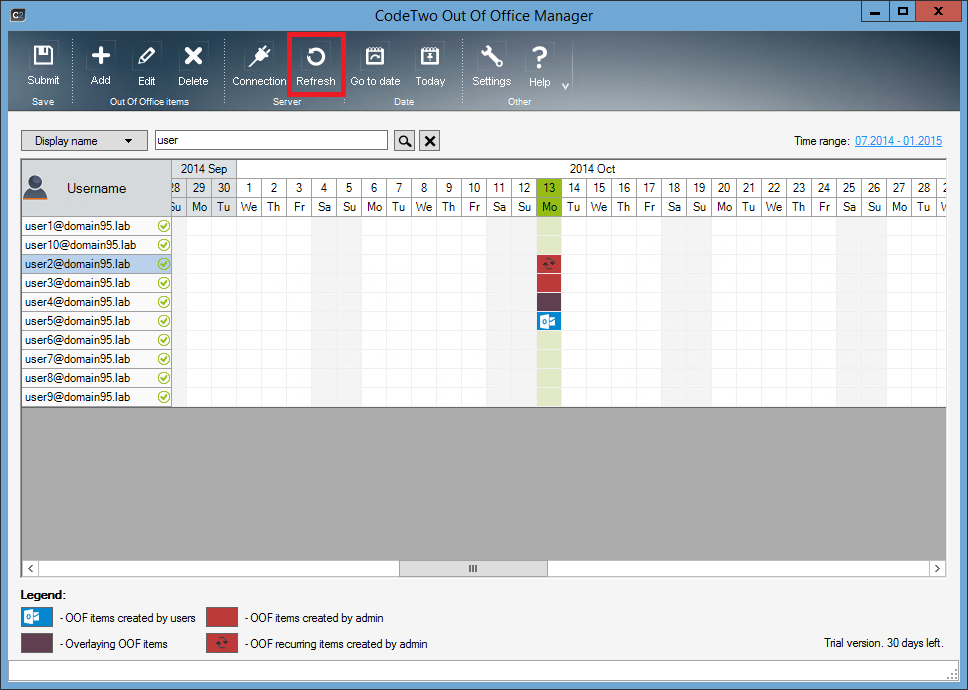Click green status check for user10
Image resolution: width=968 pixels, height=690 pixels.
tap(164, 245)
